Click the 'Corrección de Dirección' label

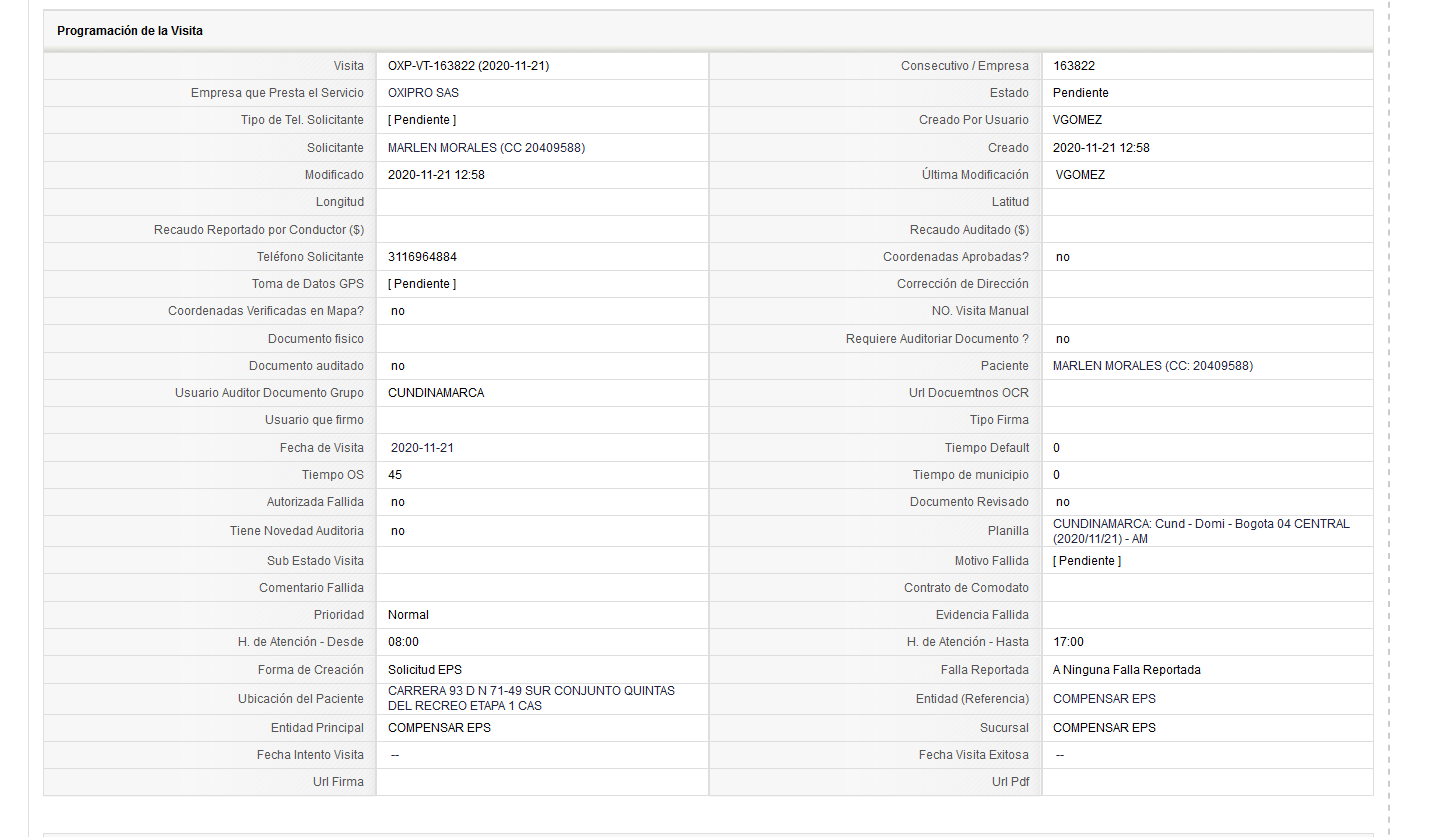963,284
